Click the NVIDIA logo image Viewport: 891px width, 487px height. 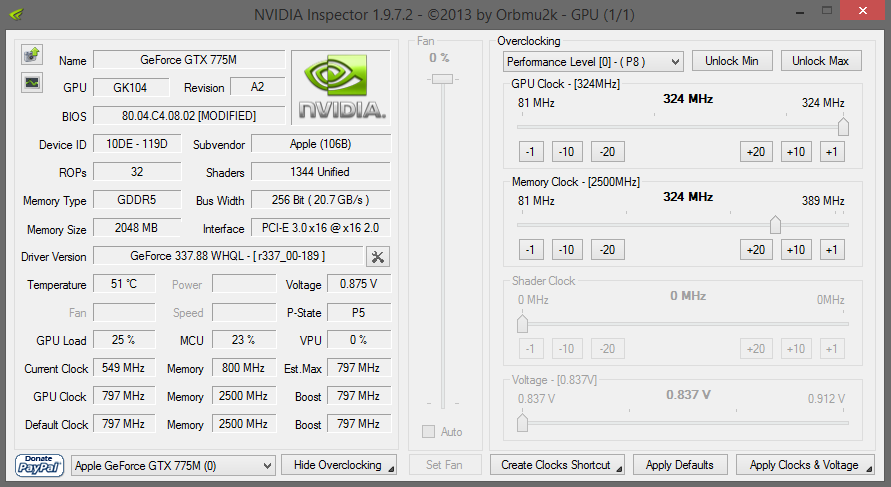[x=341, y=88]
